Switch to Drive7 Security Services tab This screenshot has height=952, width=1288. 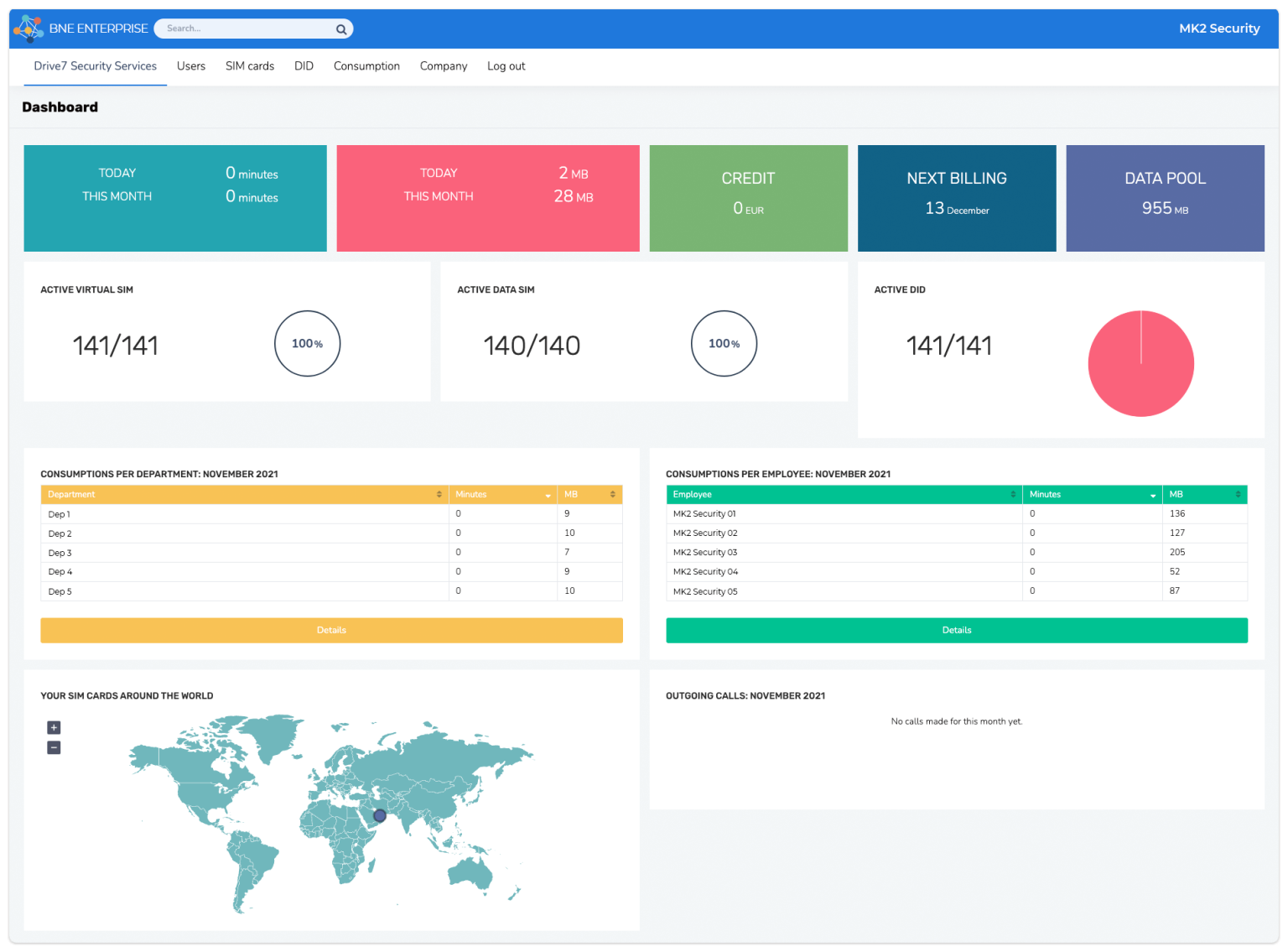pos(96,66)
